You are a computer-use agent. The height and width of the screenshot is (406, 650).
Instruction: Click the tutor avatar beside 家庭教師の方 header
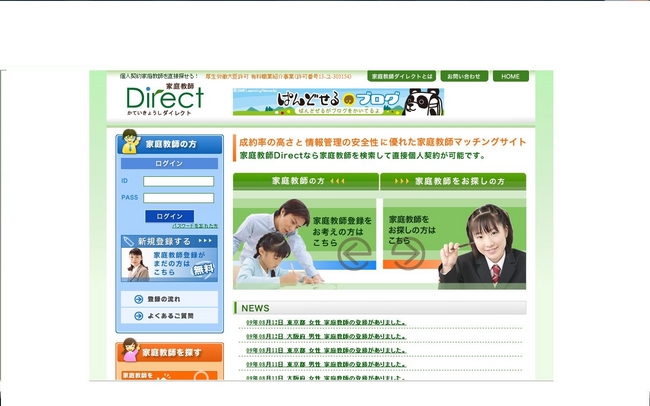131,144
